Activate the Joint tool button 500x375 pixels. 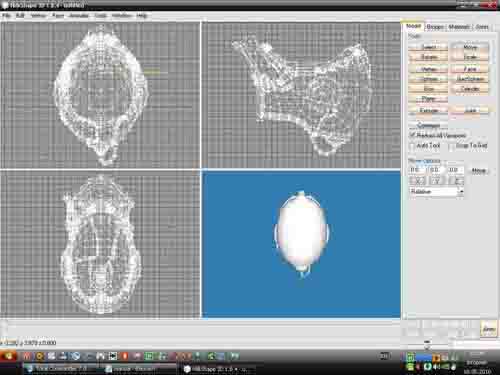[x=470, y=110]
